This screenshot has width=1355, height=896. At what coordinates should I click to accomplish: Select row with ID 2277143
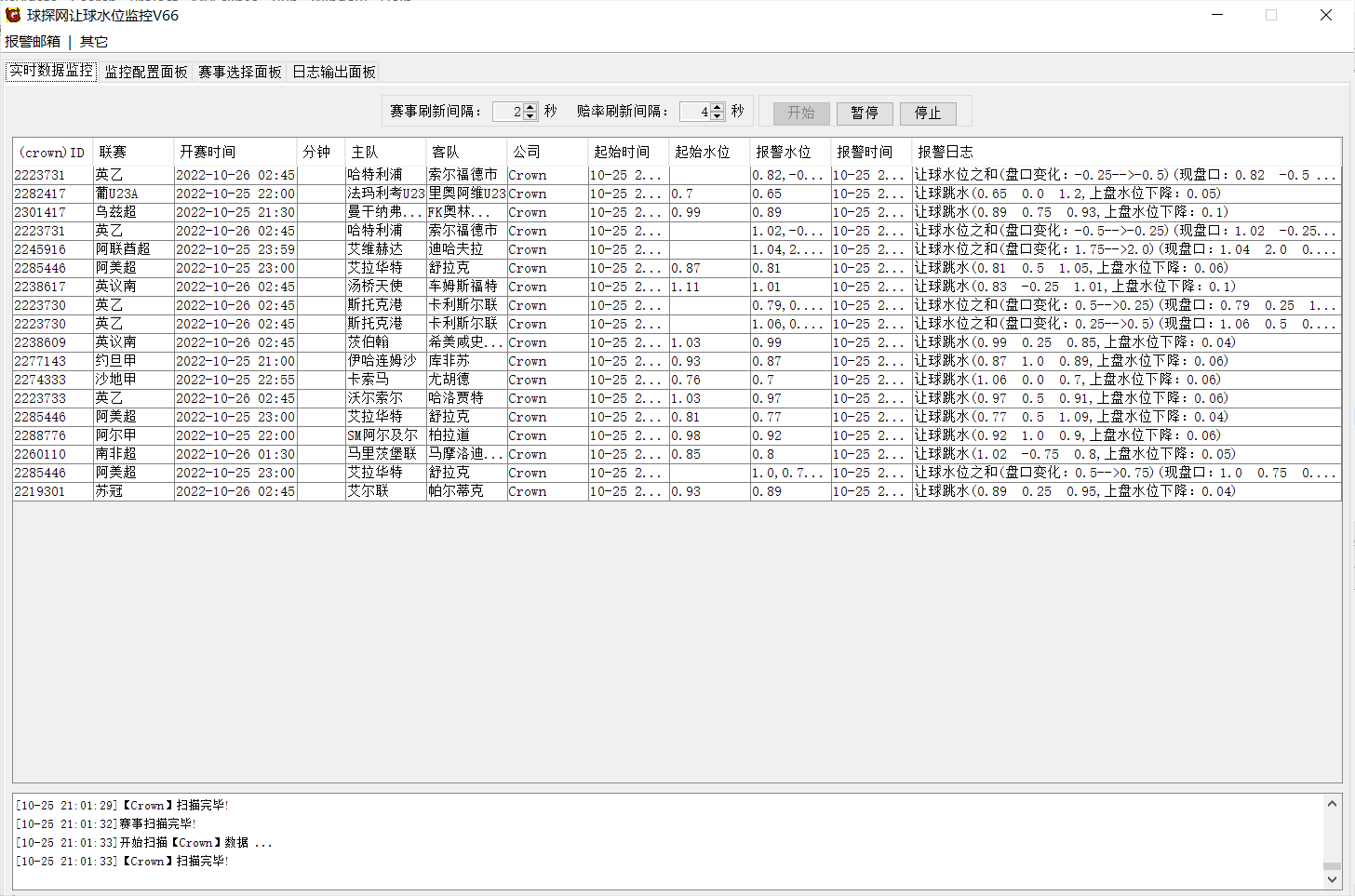tap(677, 361)
